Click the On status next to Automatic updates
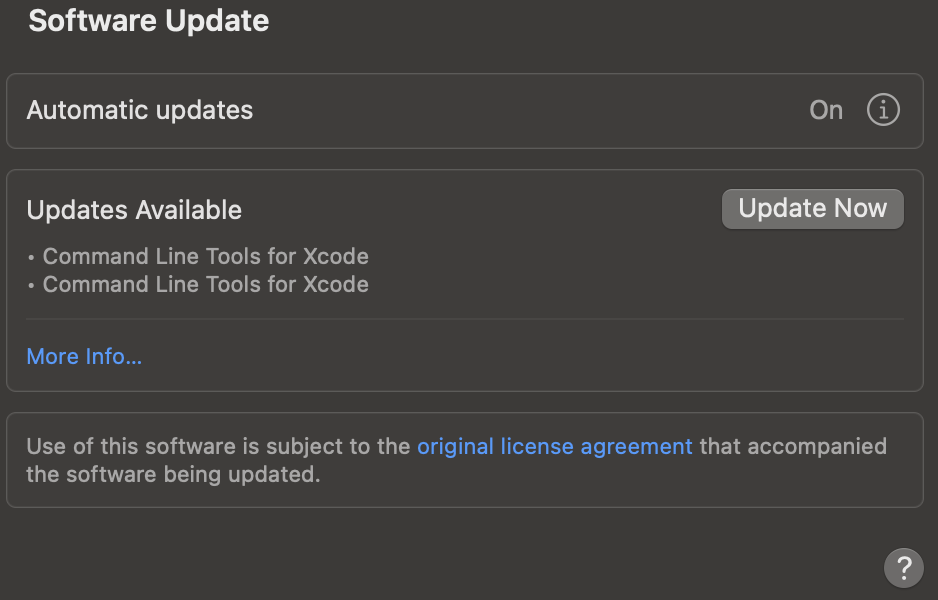 (826, 110)
